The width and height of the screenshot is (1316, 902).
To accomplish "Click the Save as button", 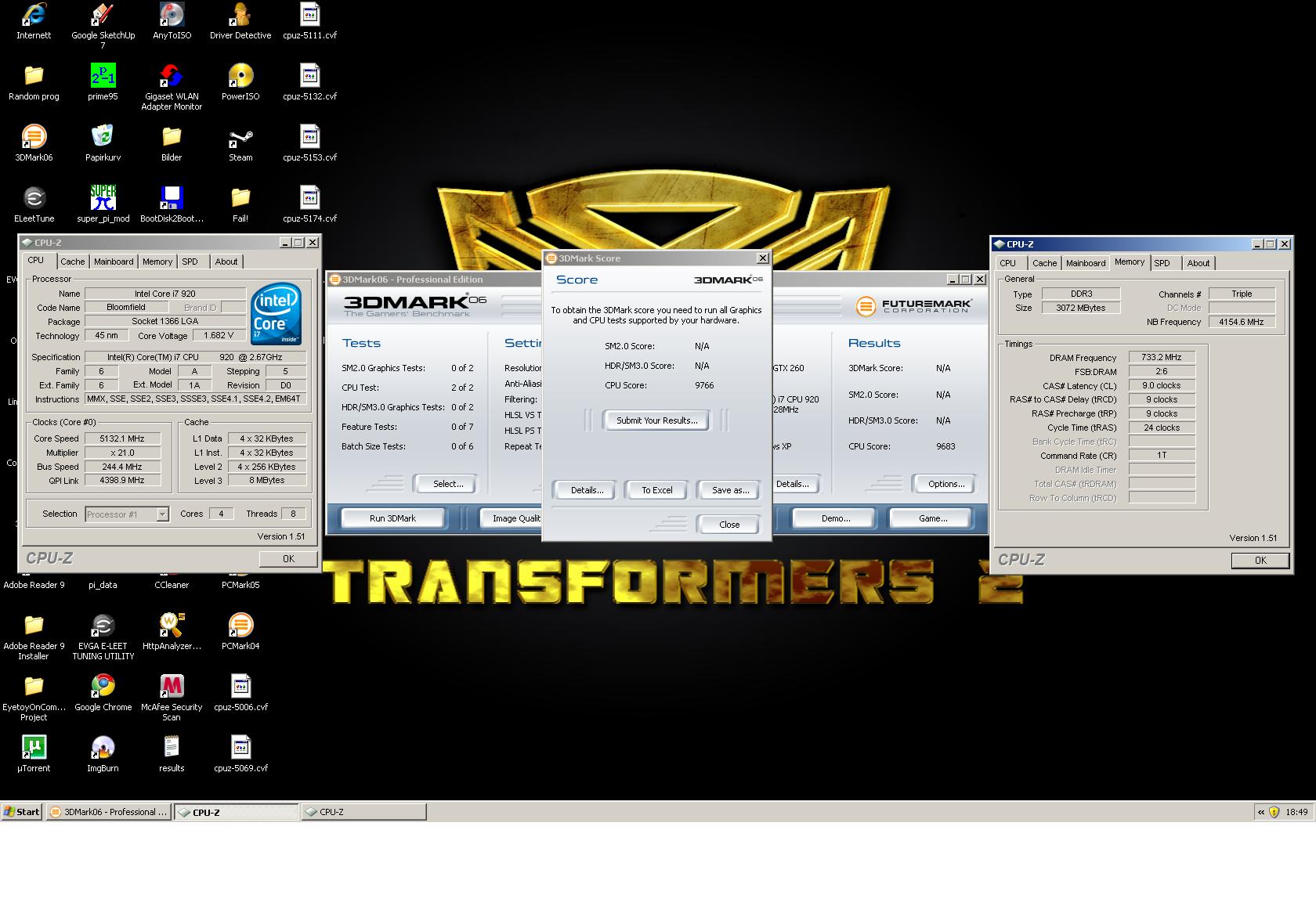I will pyautogui.click(x=730, y=490).
